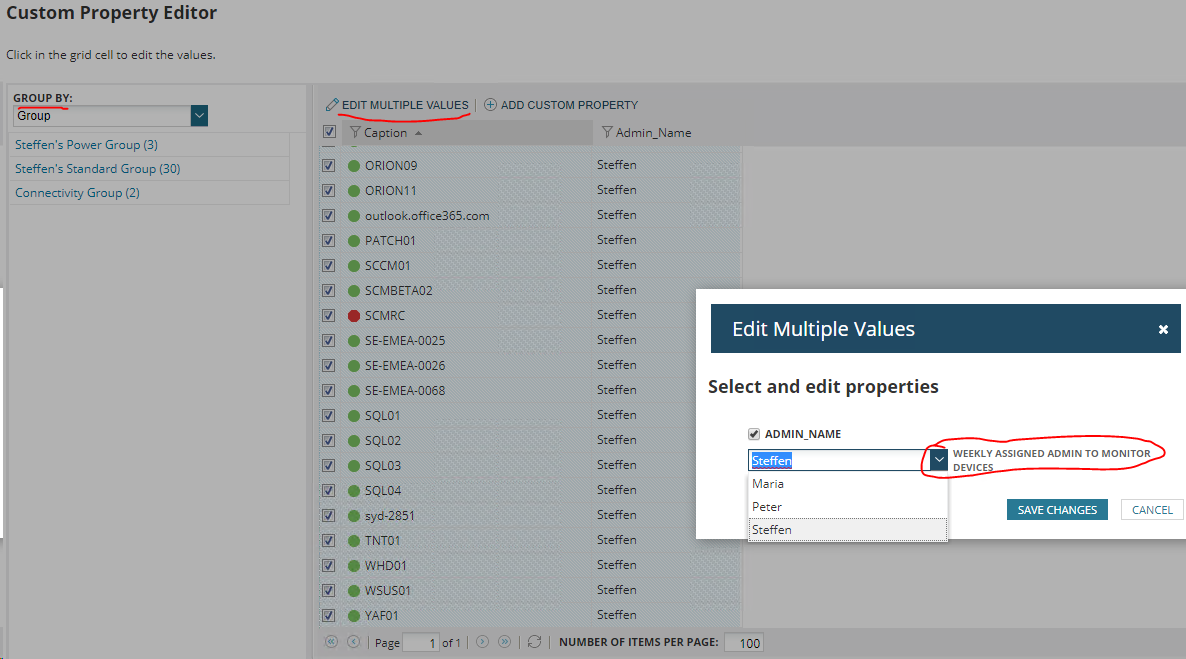Click the red status icon for SCMRC
This screenshot has height=659, width=1186.
353,316
